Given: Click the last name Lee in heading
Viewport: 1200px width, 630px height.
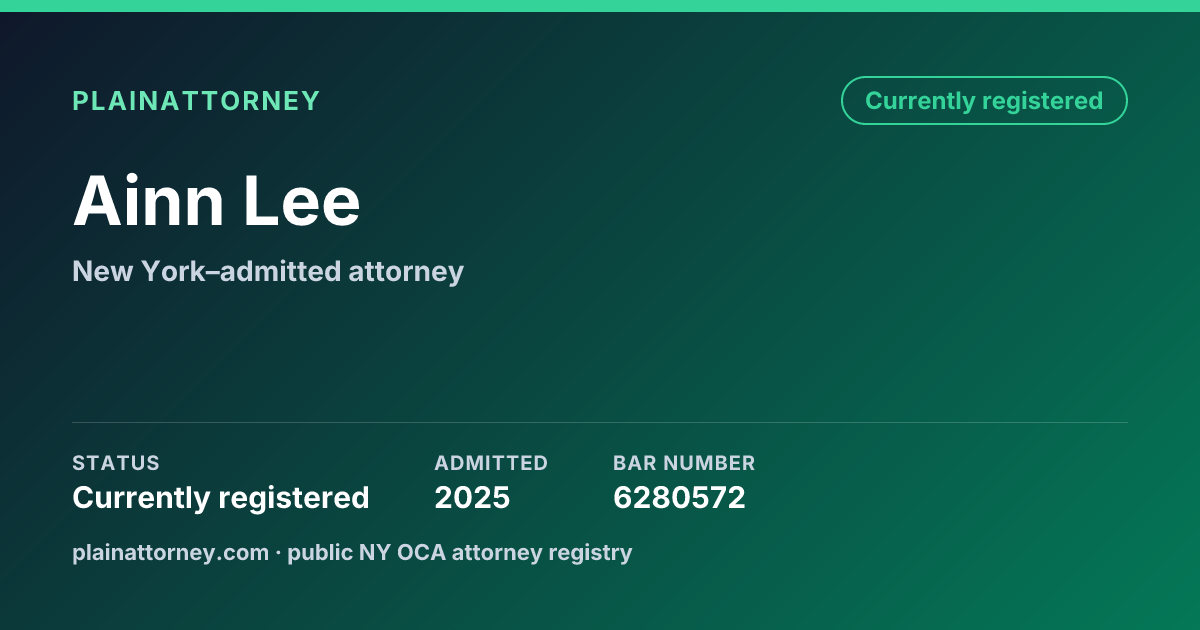Looking at the screenshot, I should point(302,201).
